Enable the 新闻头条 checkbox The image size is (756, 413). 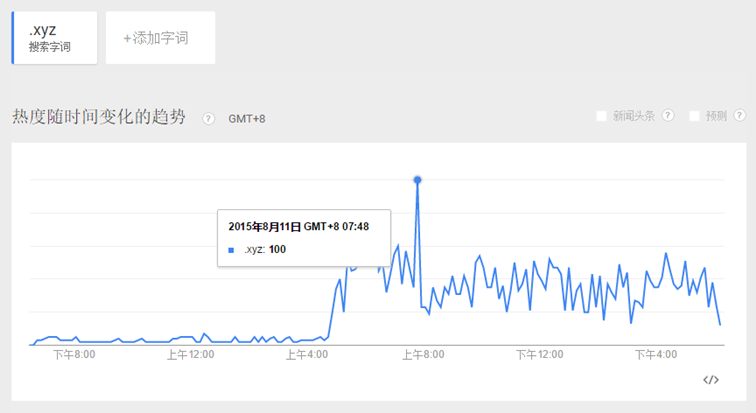pyautogui.click(x=602, y=116)
